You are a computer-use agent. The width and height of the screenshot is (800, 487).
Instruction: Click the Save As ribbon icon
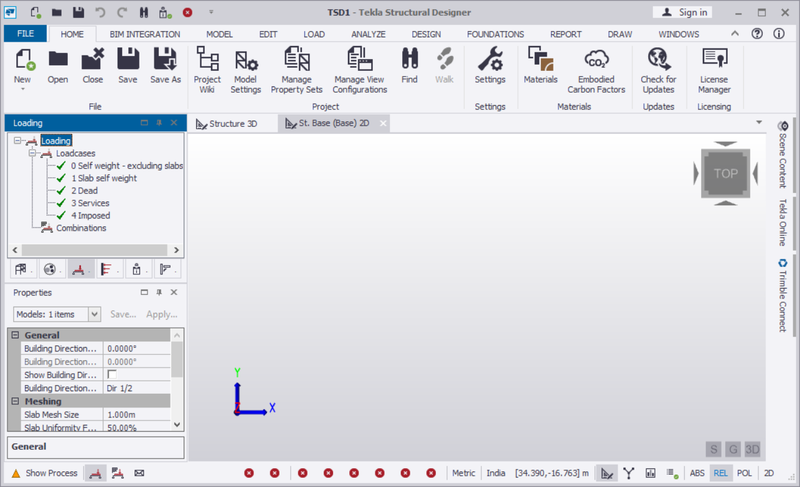(x=165, y=60)
